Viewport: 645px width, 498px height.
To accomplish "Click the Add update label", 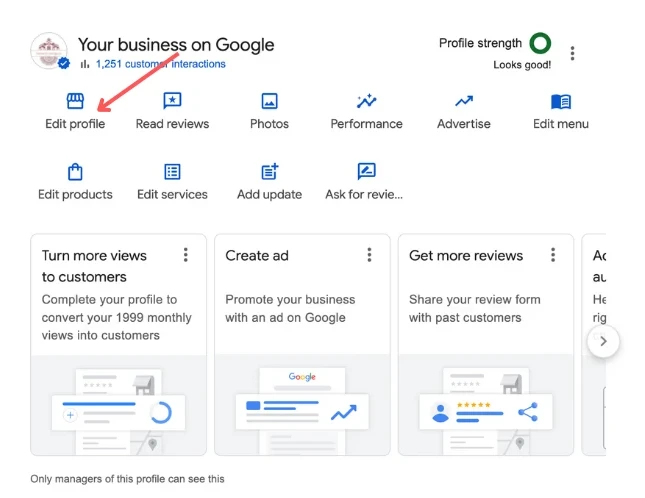I will tap(269, 194).
